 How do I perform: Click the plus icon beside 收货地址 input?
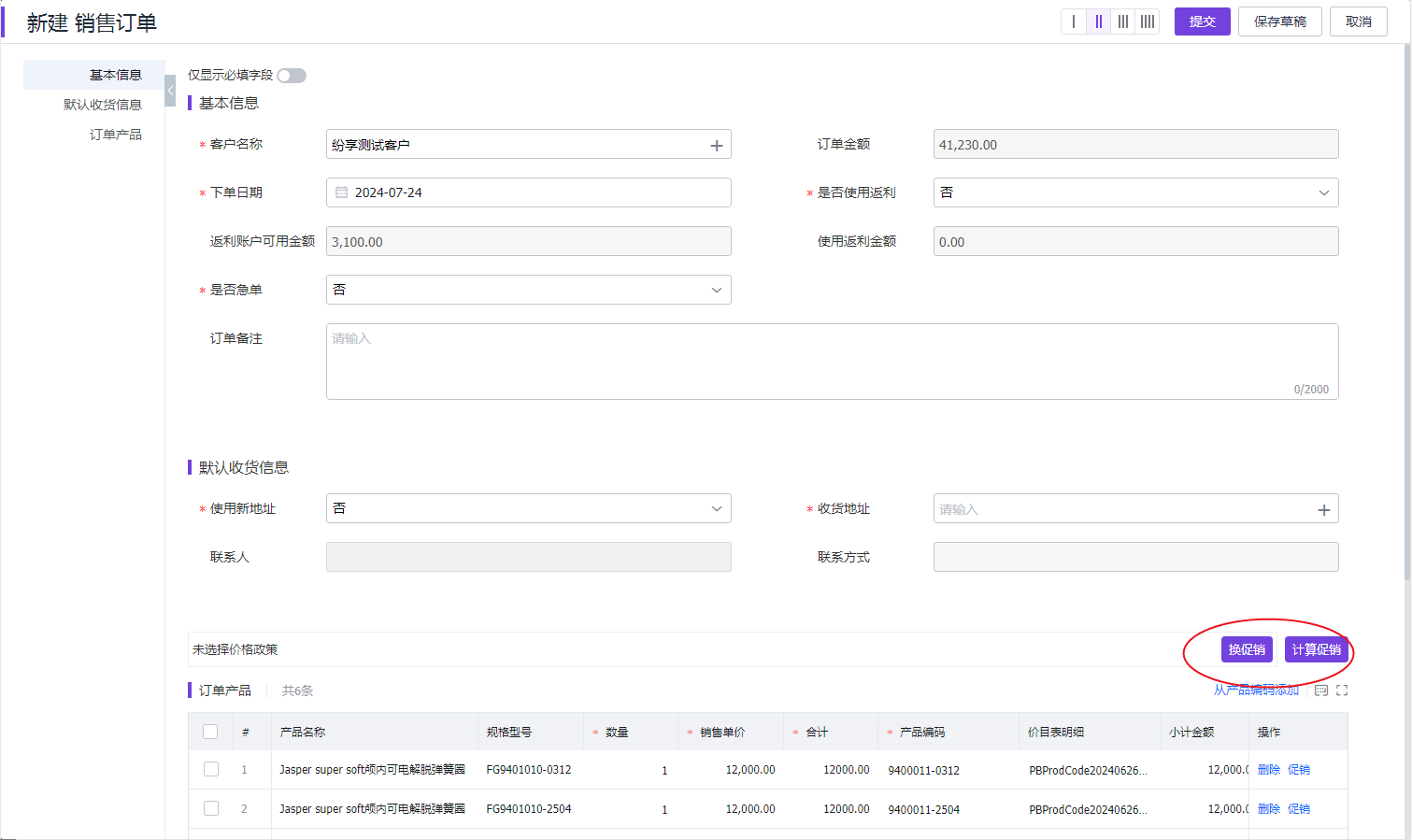(x=1323, y=508)
